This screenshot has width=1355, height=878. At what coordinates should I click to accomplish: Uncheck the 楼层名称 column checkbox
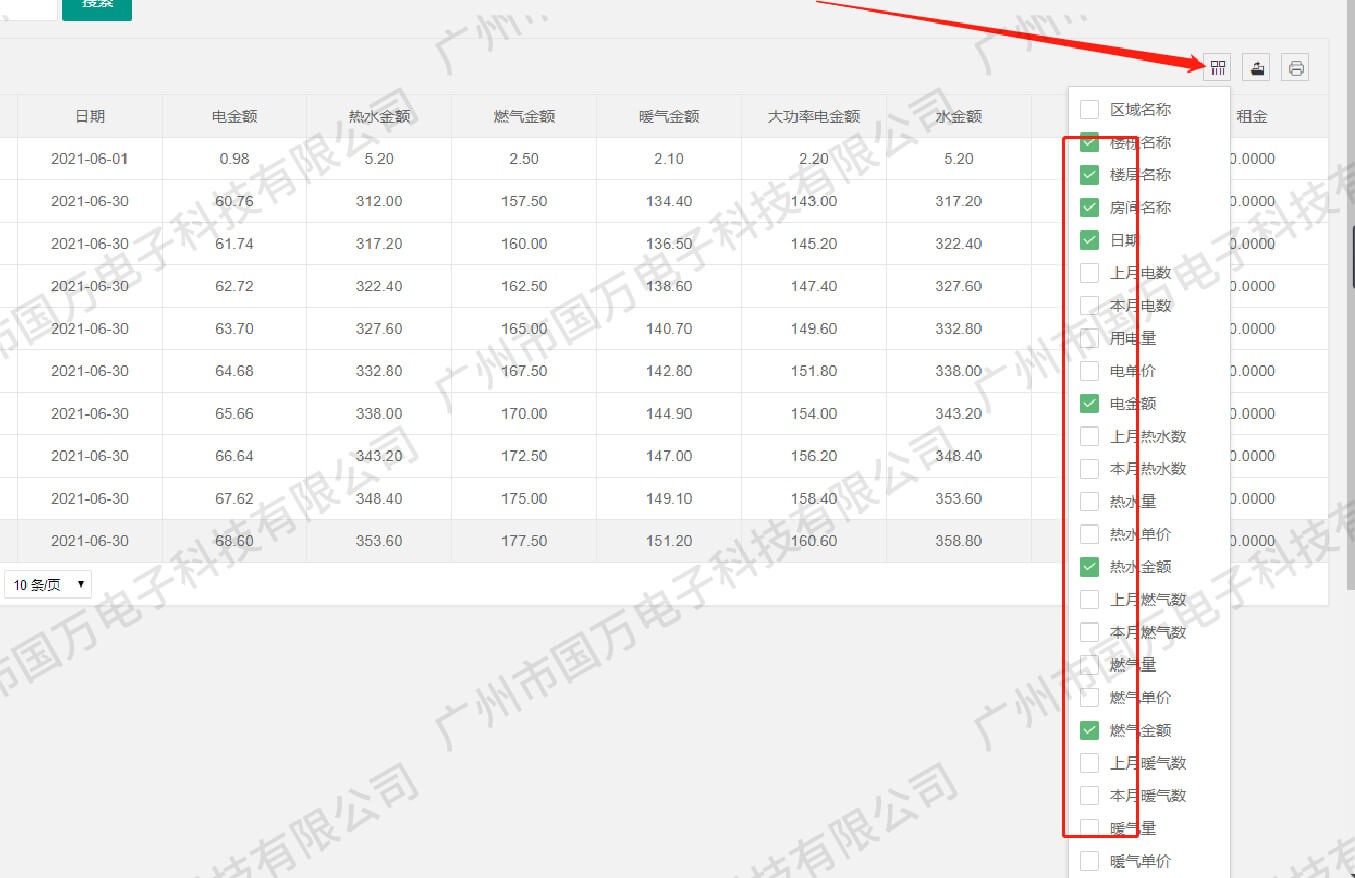(x=1090, y=175)
